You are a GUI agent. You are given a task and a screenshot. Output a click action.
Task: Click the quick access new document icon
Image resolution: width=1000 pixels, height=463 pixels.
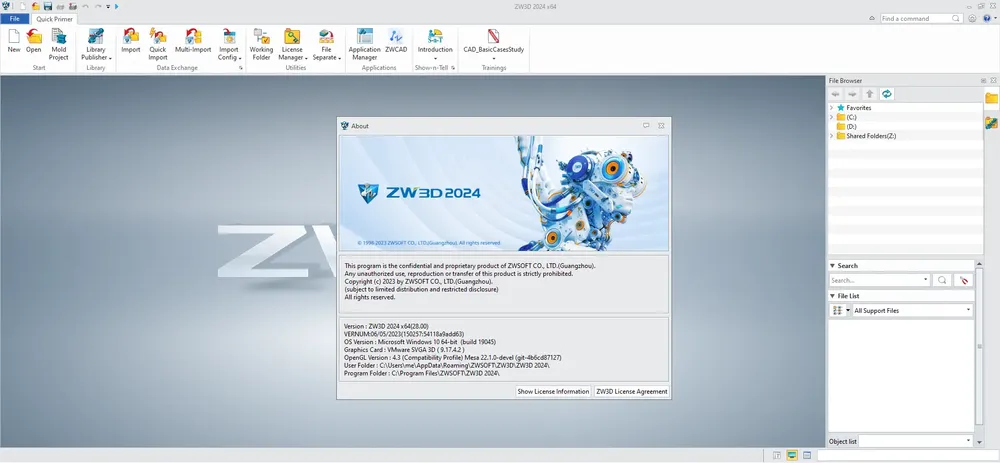22,6
